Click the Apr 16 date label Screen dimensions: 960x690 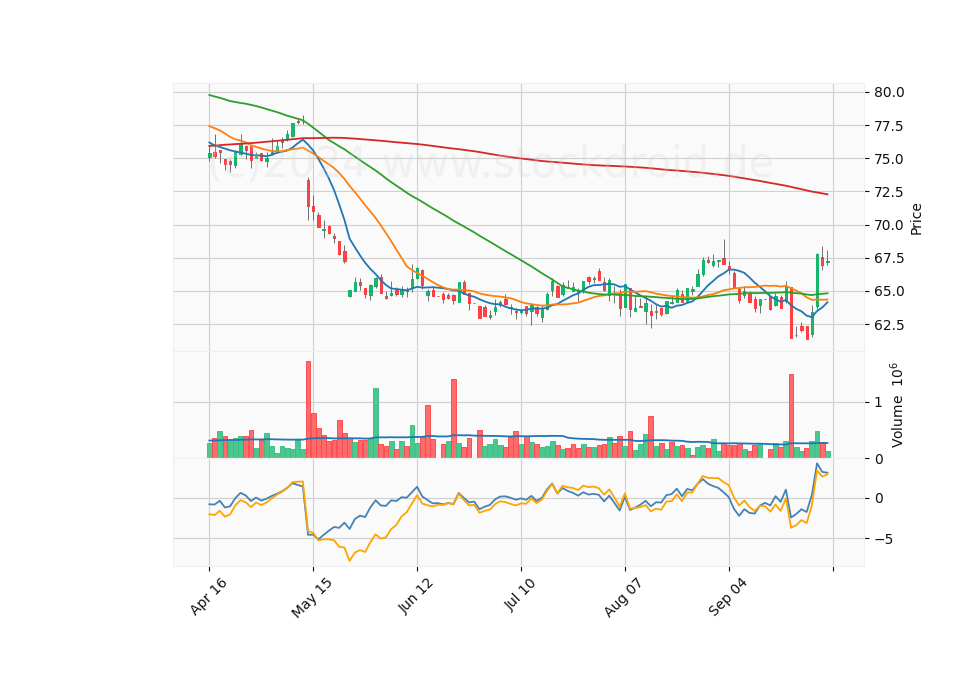208,596
